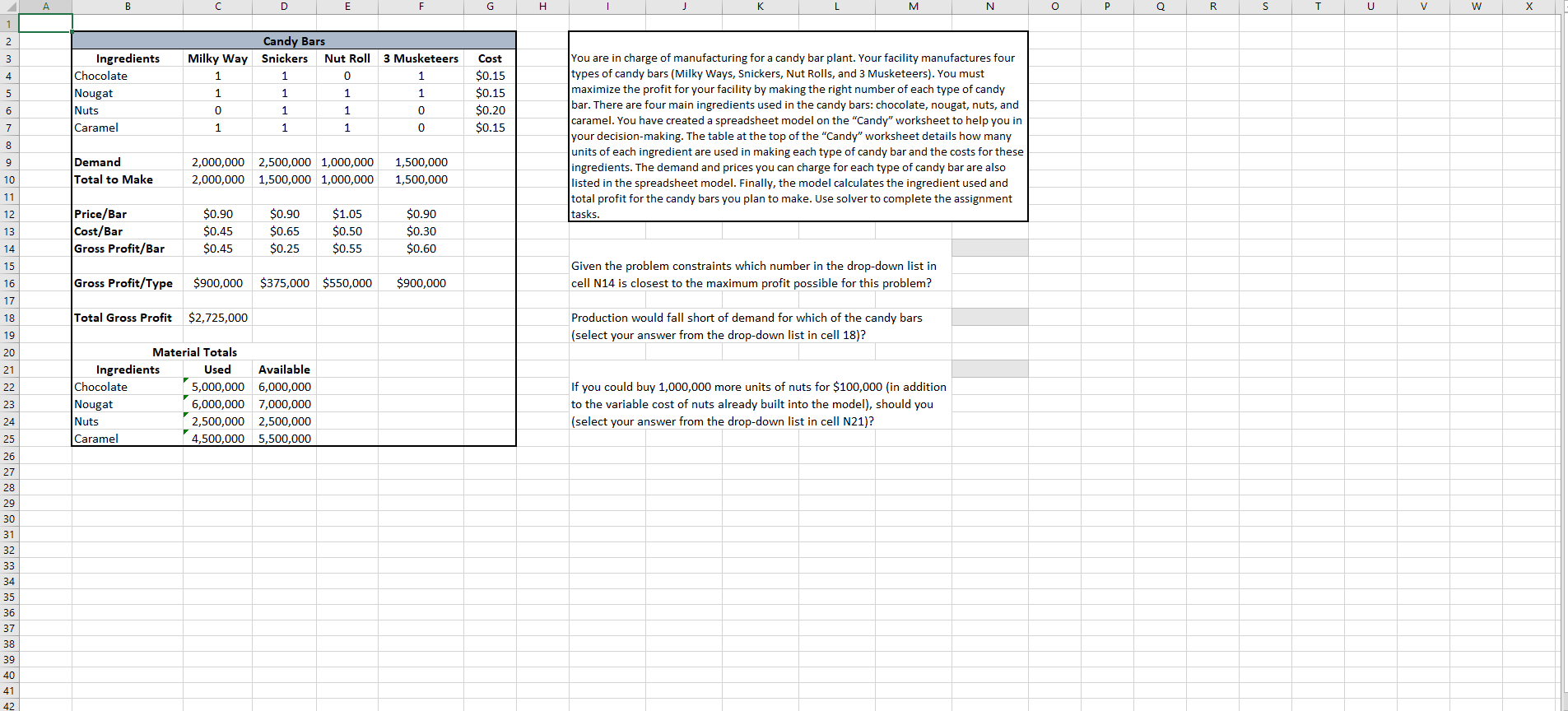Click the Nut Roll Total to Make value
1568x711 pixels.
tap(347, 179)
